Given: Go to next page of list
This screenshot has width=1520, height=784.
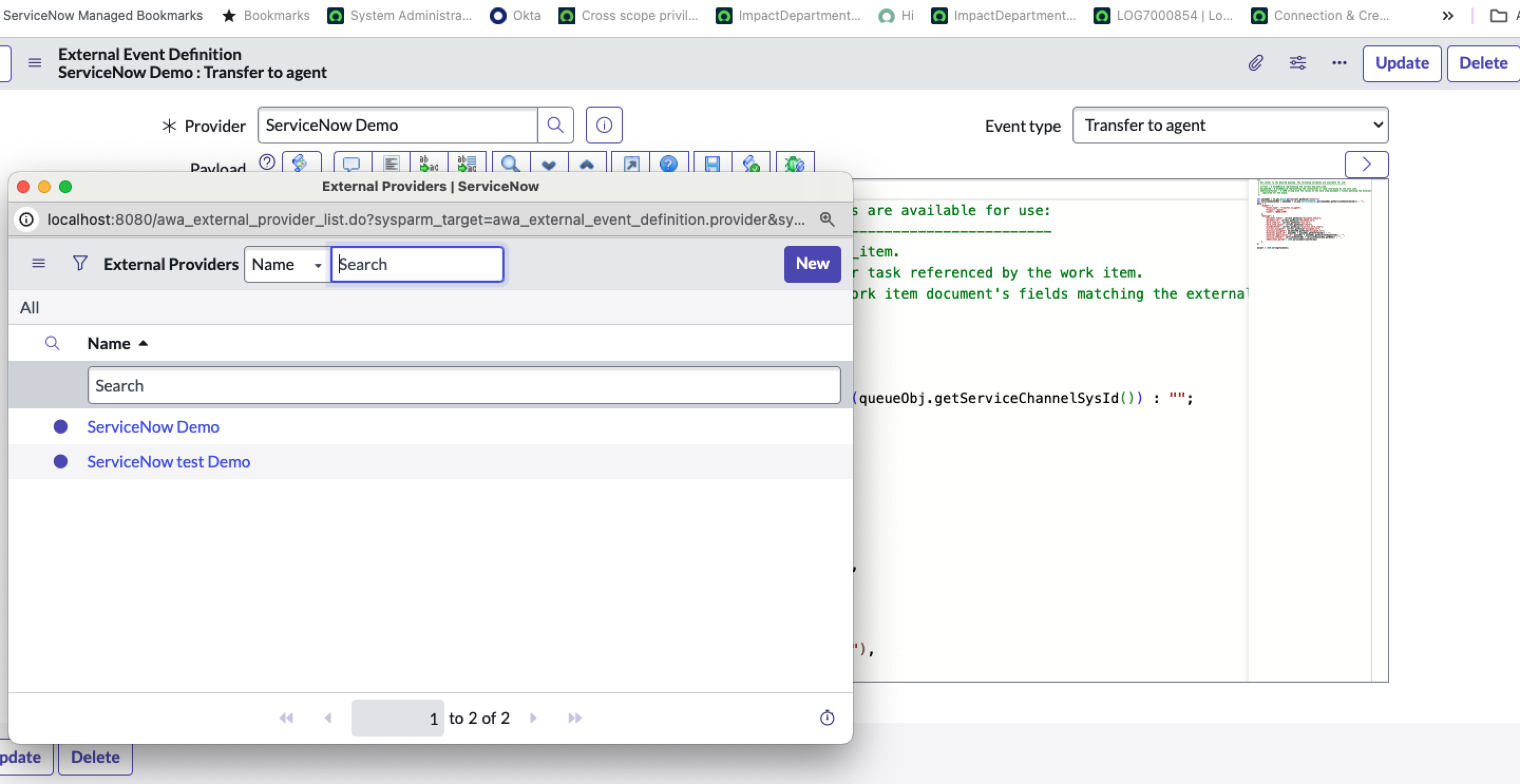Looking at the screenshot, I should (x=534, y=718).
